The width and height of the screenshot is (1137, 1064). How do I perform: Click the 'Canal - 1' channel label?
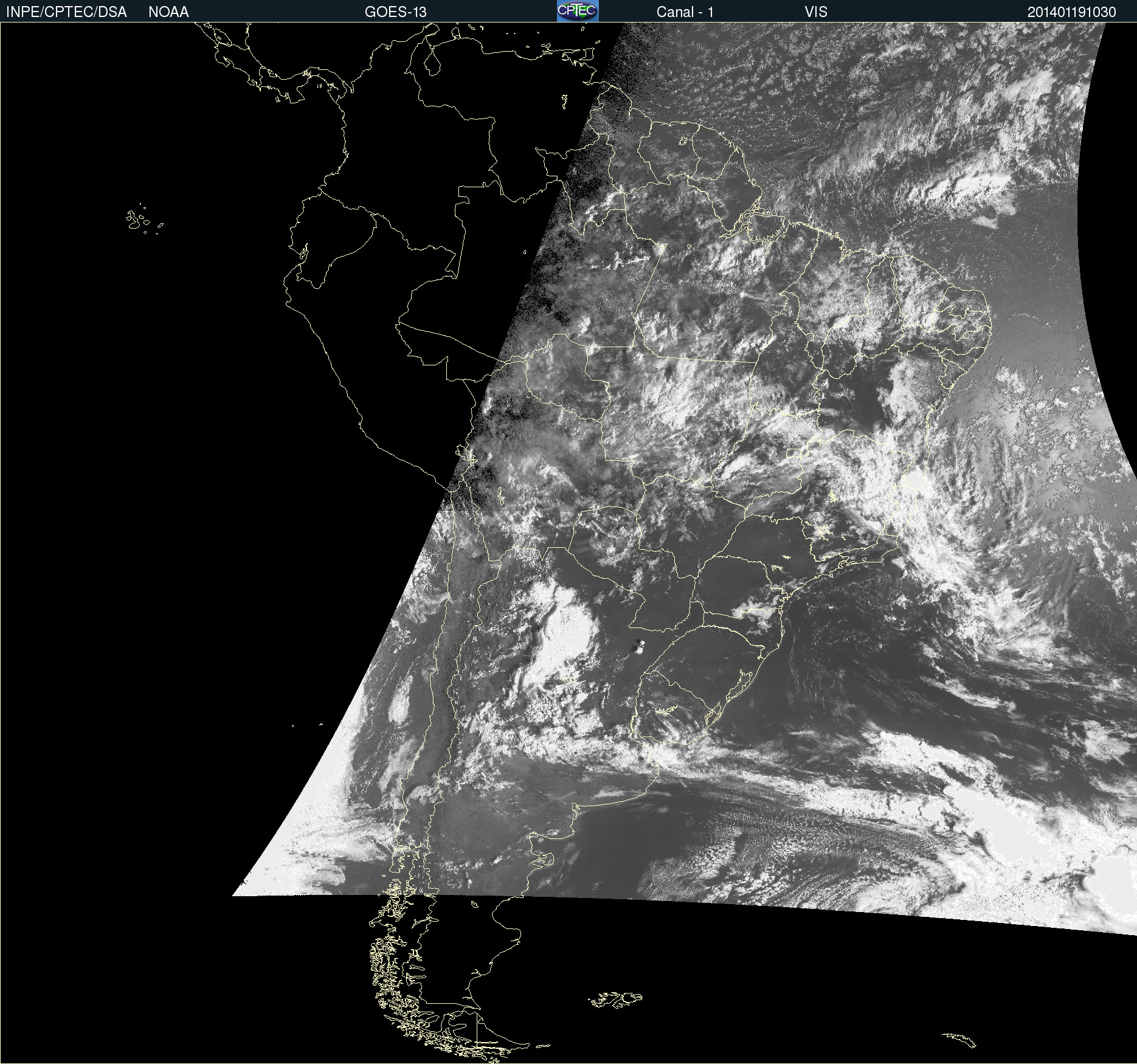point(685,12)
